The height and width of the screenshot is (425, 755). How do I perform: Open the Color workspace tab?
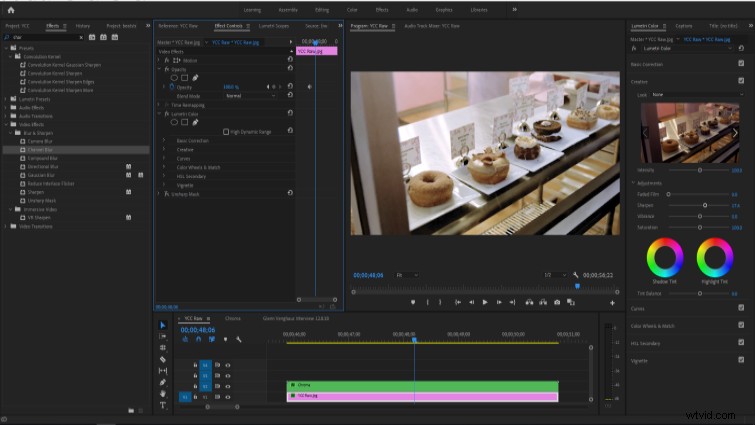coord(352,10)
